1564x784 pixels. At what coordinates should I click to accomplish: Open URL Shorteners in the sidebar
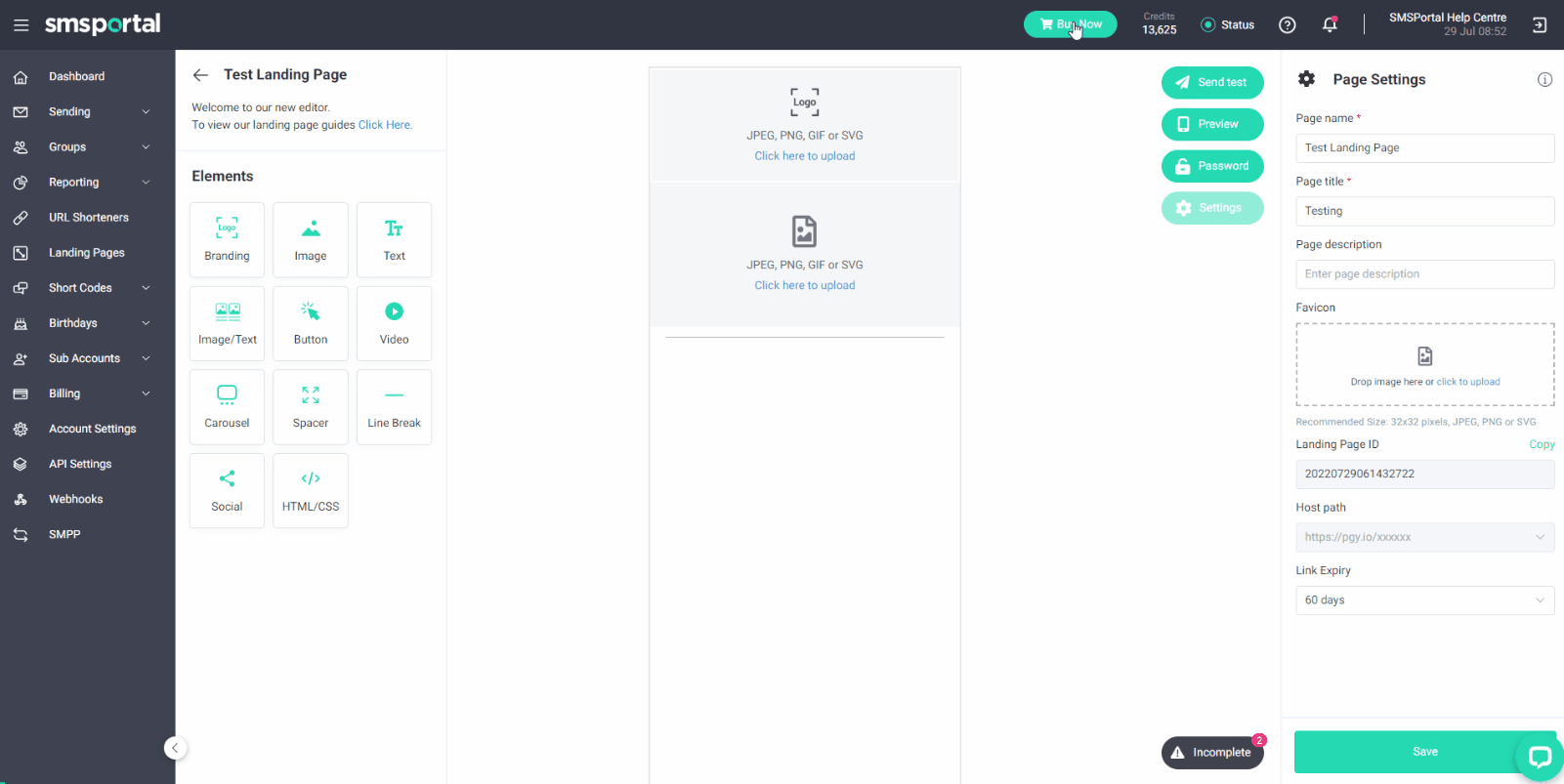[x=87, y=217]
